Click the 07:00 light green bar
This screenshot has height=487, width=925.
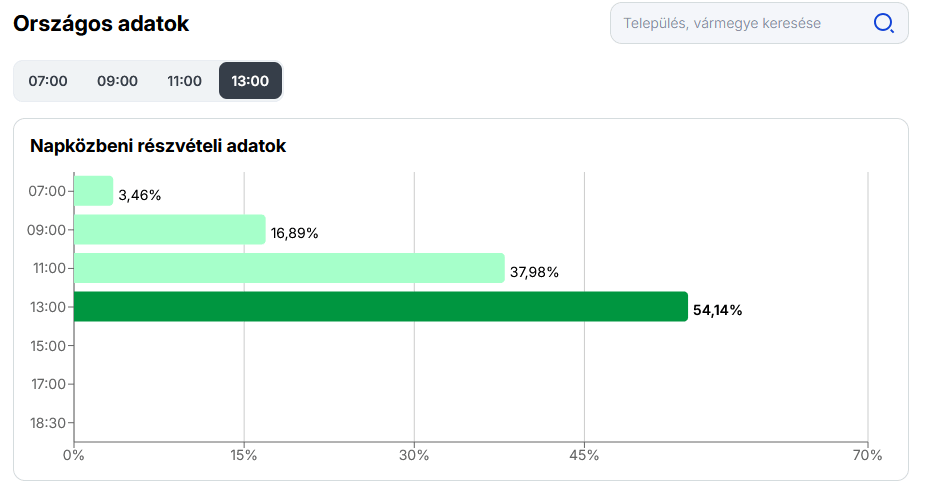pos(93,191)
